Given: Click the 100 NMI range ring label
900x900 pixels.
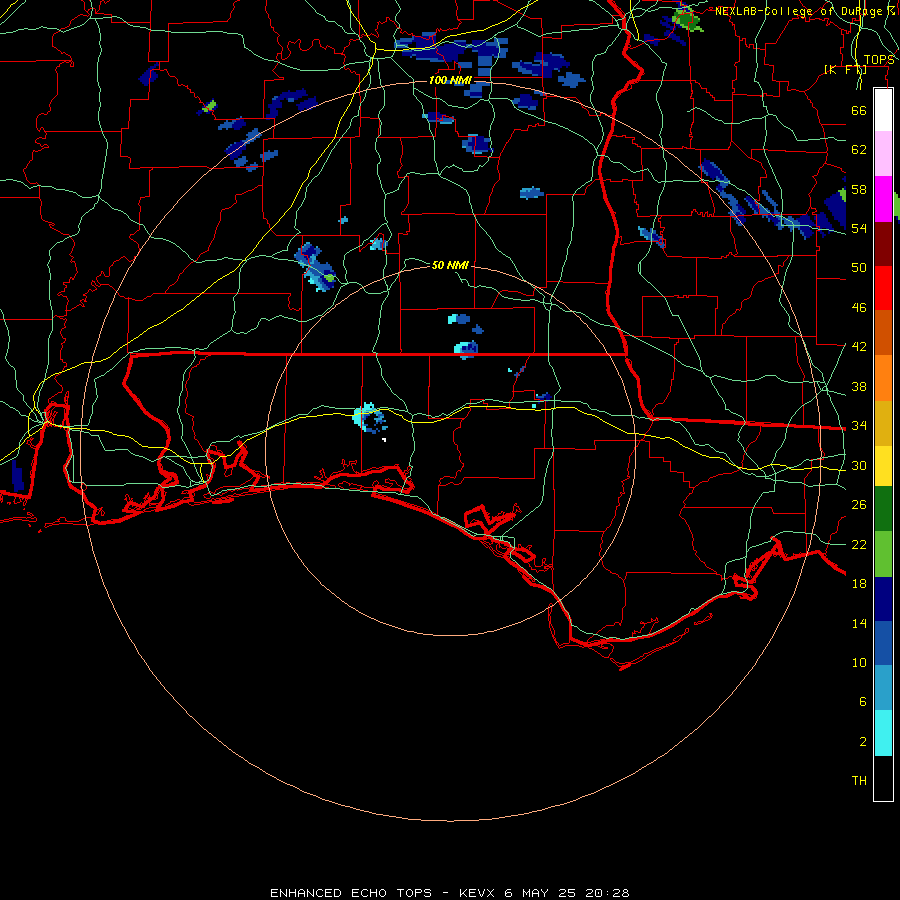Looking at the screenshot, I should 450,80.
